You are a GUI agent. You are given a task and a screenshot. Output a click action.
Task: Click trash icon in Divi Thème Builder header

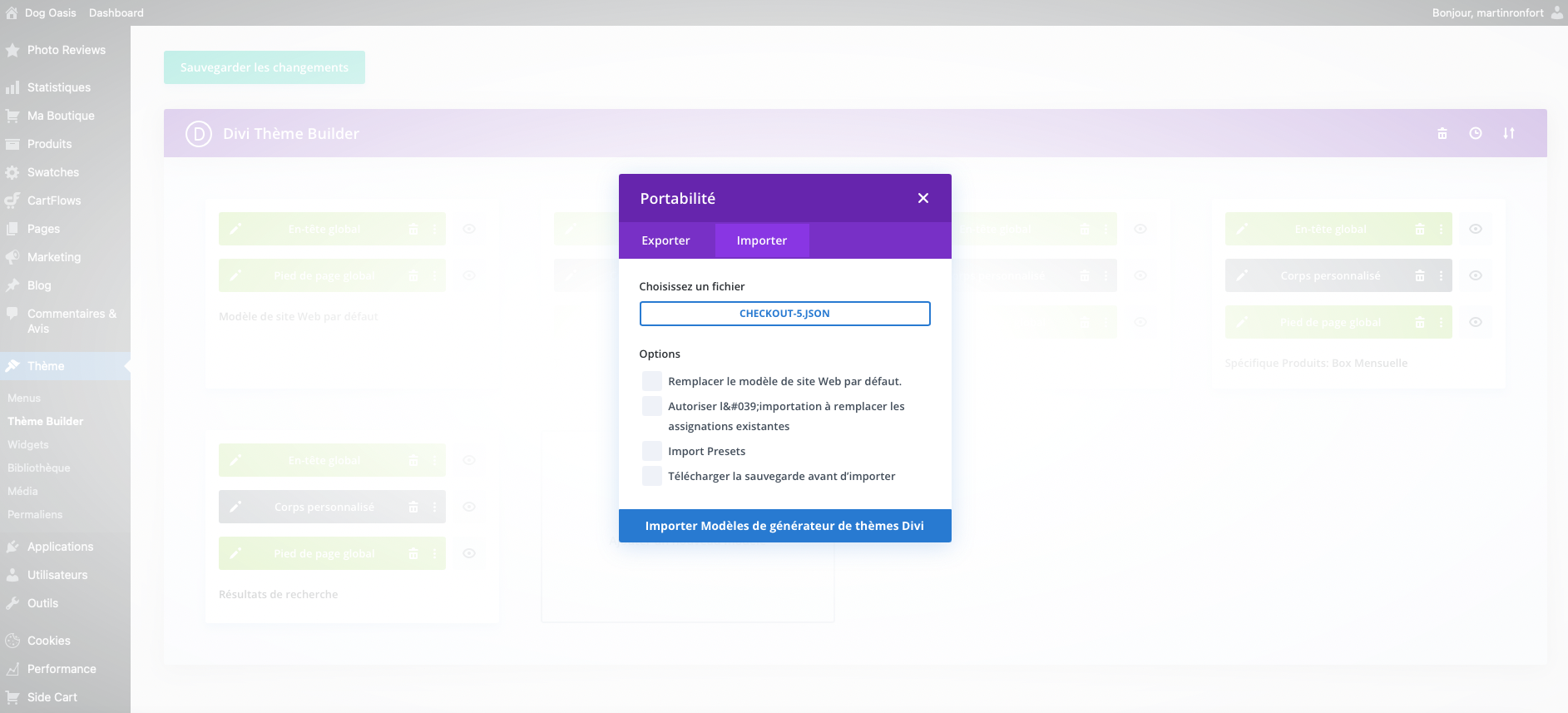(1442, 133)
